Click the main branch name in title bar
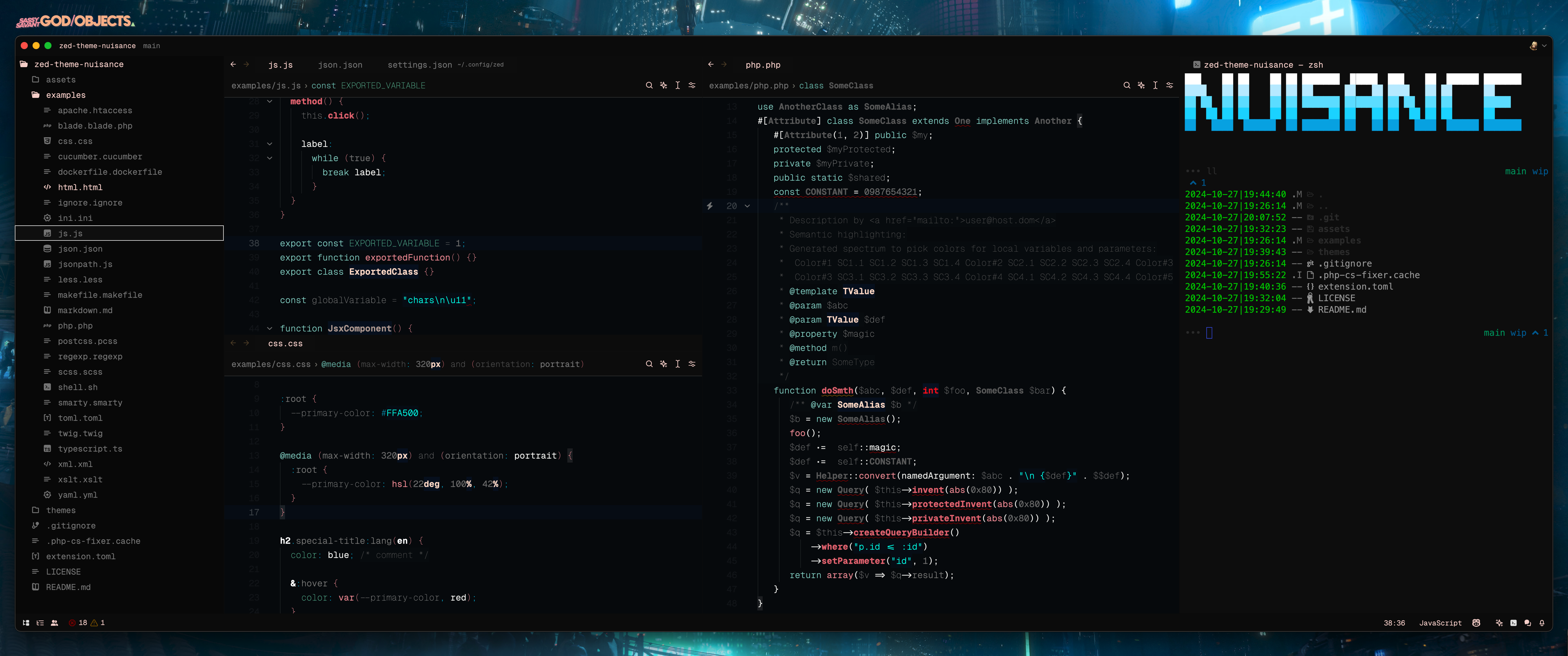 152,46
